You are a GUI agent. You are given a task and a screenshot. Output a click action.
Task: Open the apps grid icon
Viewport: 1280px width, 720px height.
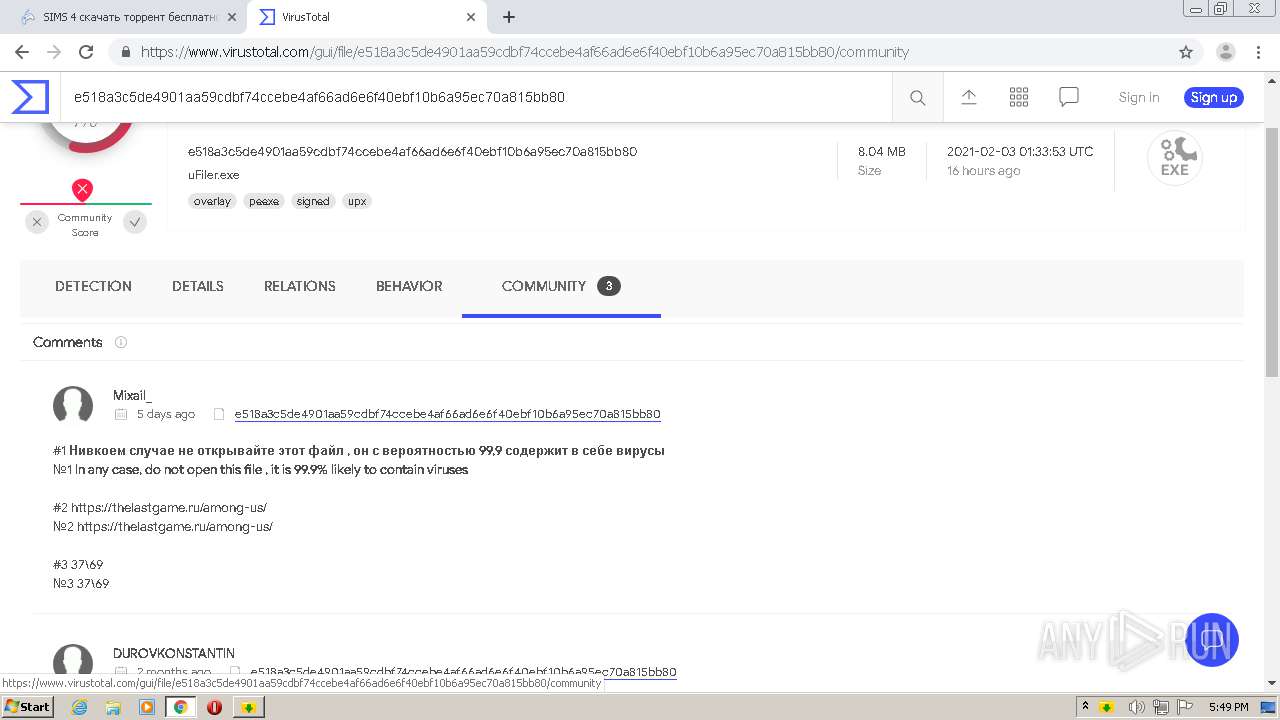[x=1018, y=97]
